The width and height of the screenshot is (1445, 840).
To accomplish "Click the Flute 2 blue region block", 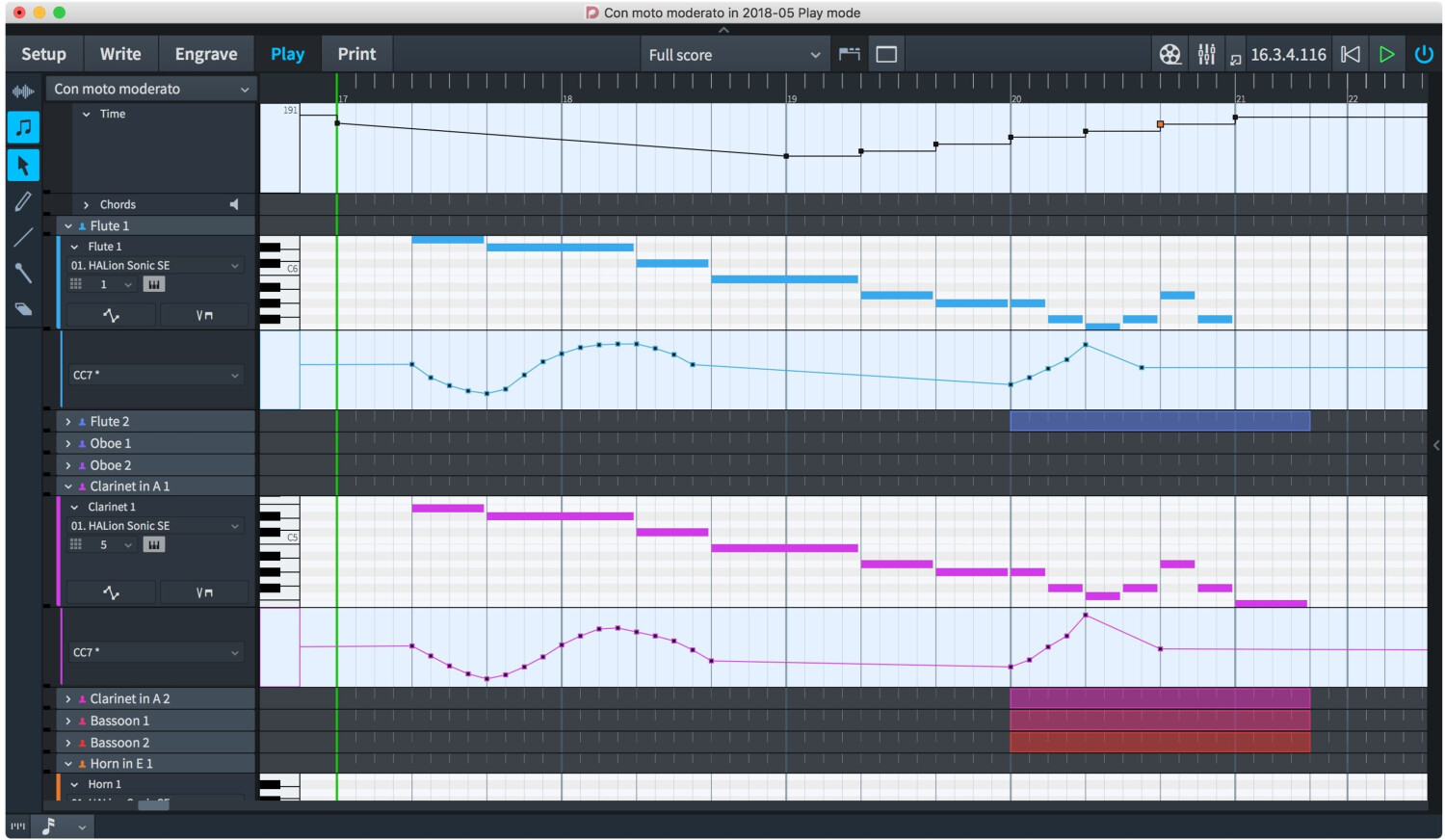I will coord(1159,421).
